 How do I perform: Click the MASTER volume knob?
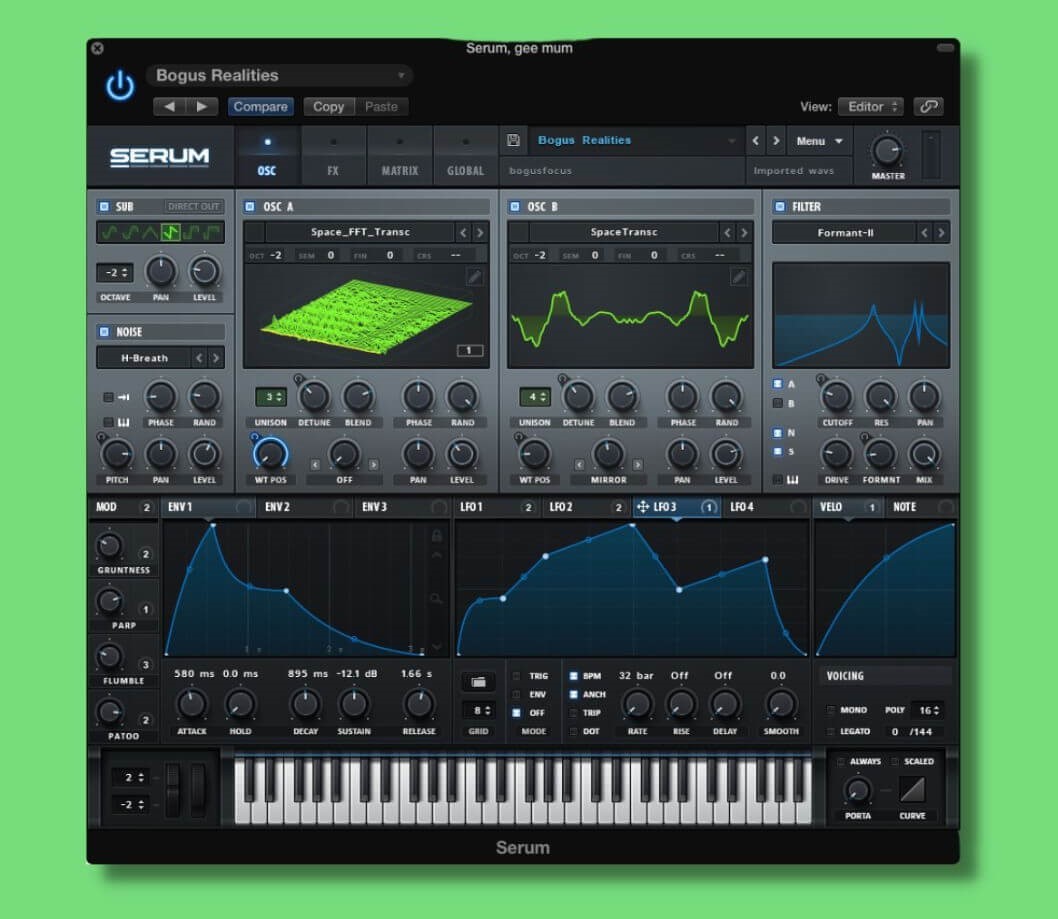click(x=887, y=151)
